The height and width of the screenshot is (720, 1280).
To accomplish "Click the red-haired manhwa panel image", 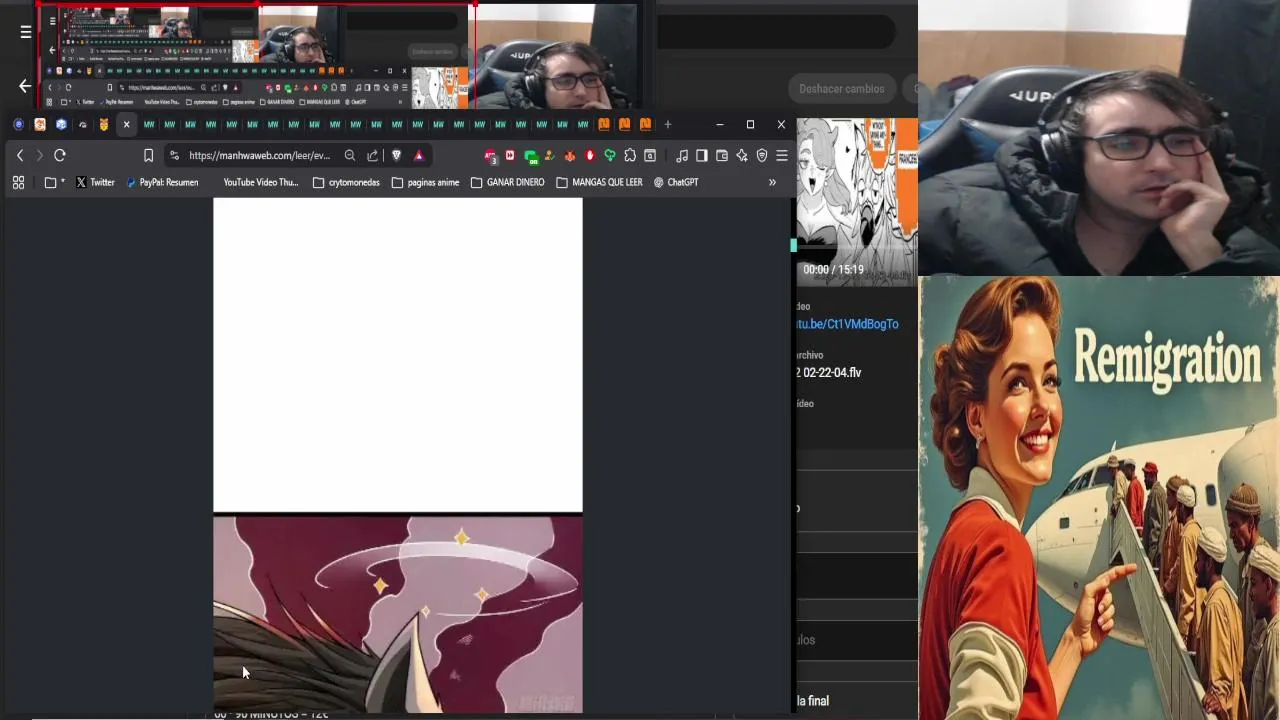I will coord(398,614).
